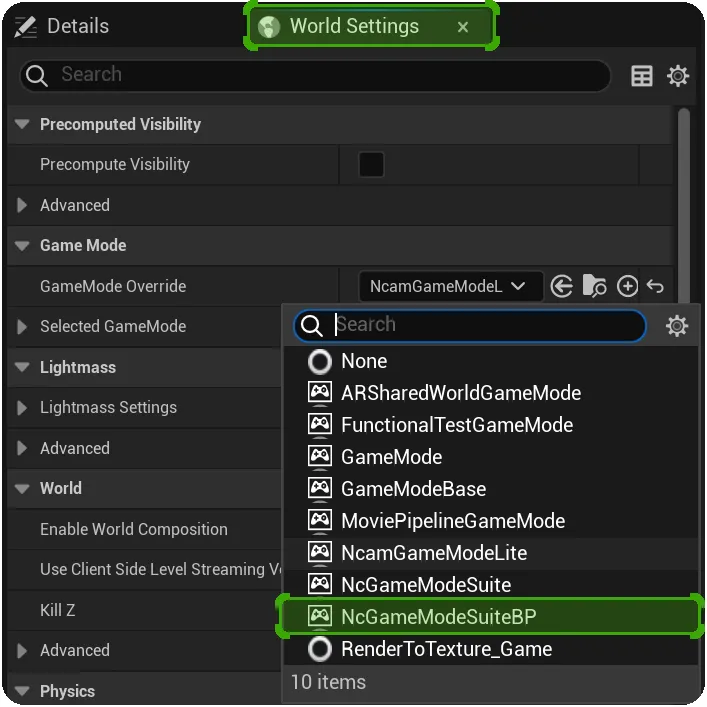Close the World Settings tab
Screen dimensions: 707x707
coord(463,27)
